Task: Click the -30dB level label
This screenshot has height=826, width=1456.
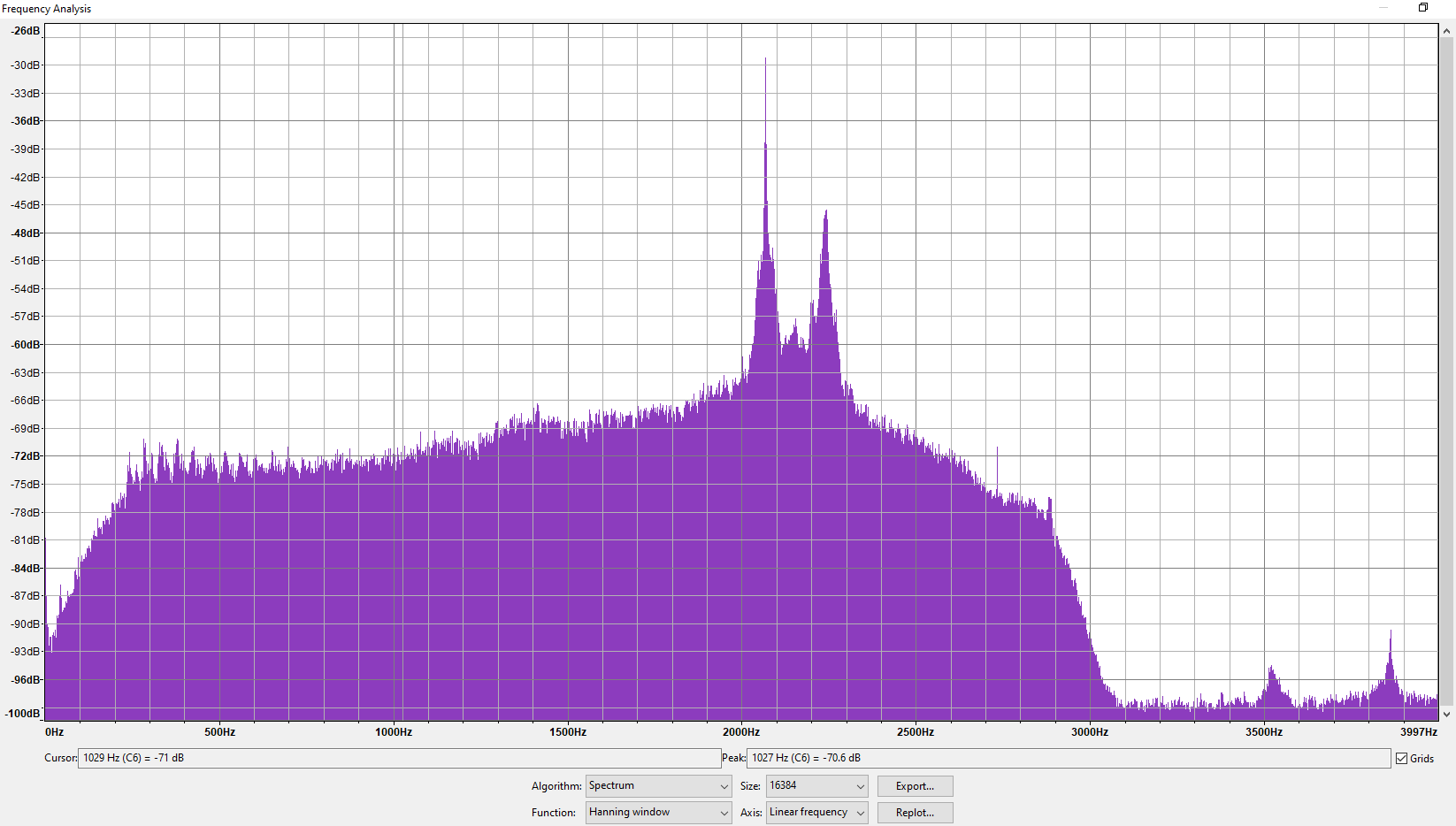Action: [x=26, y=65]
